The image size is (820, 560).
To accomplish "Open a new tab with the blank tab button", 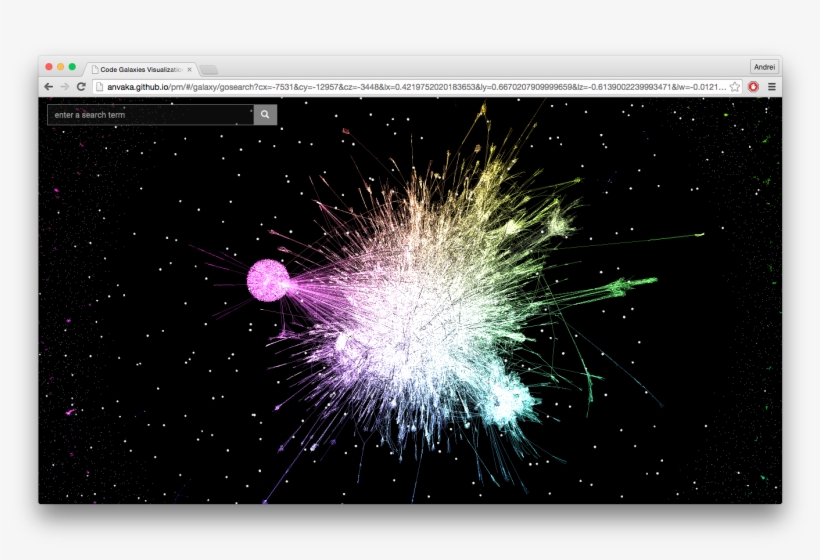I will tap(209, 70).
